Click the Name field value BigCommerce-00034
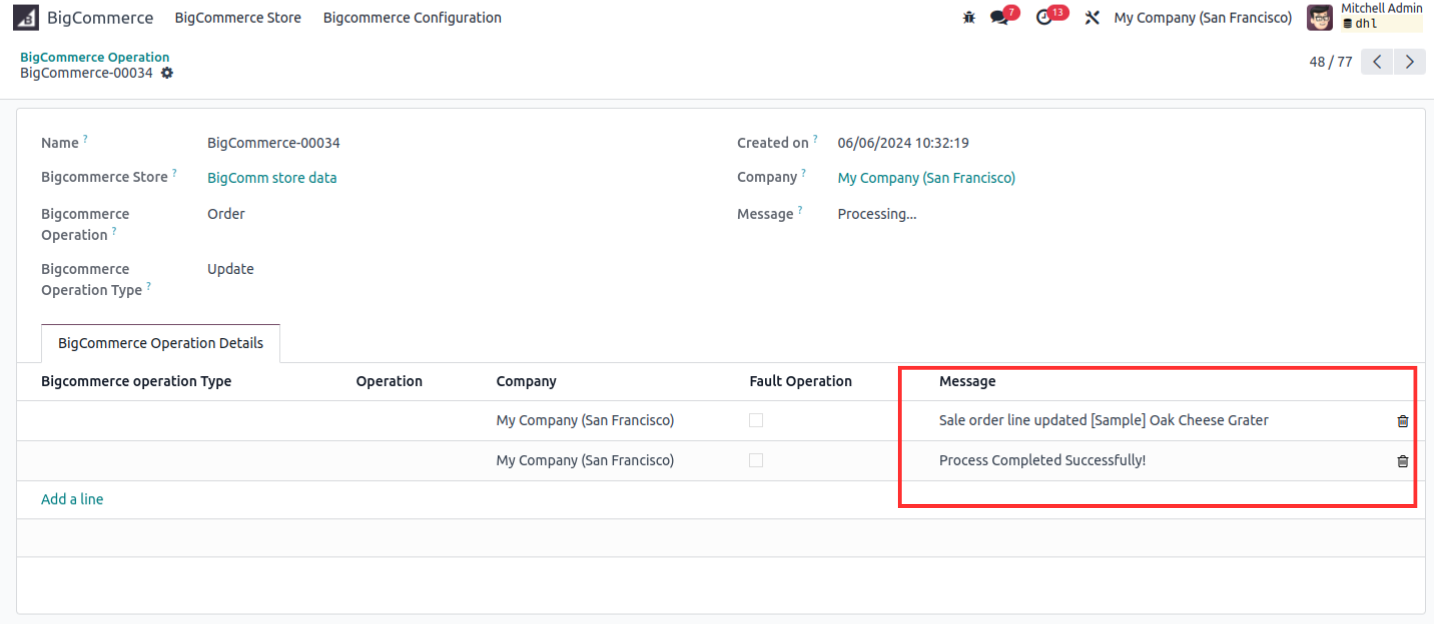The image size is (1434, 624). point(273,143)
